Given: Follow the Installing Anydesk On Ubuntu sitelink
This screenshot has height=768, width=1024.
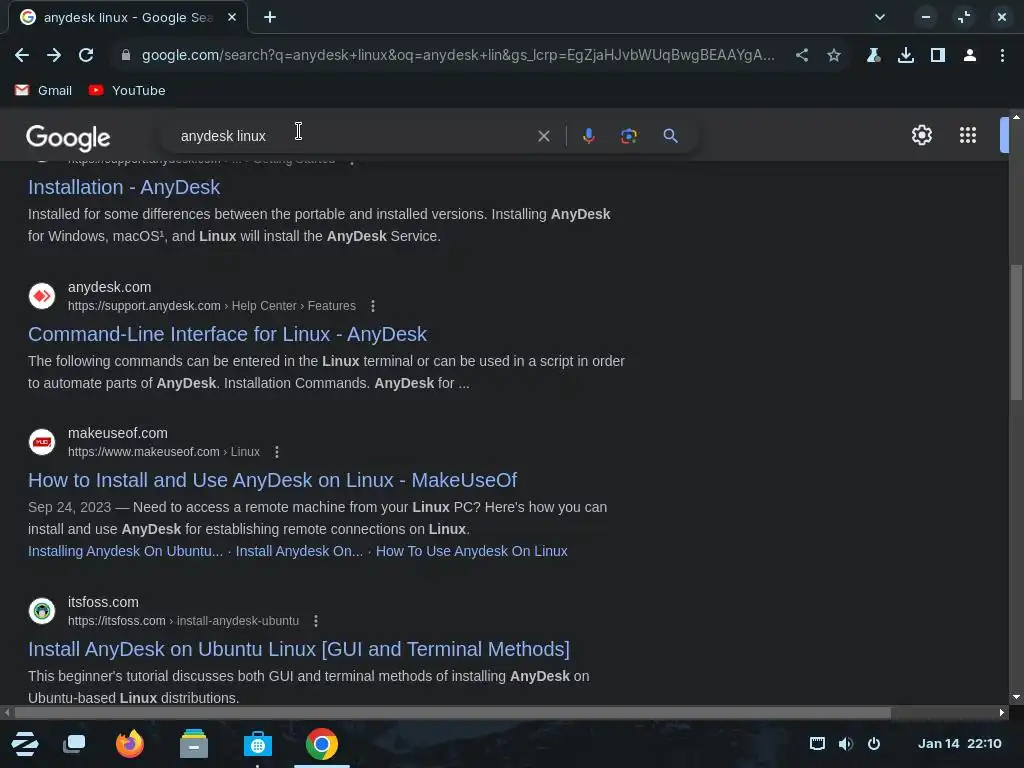Looking at the screenshot, I should coord(125,551).
